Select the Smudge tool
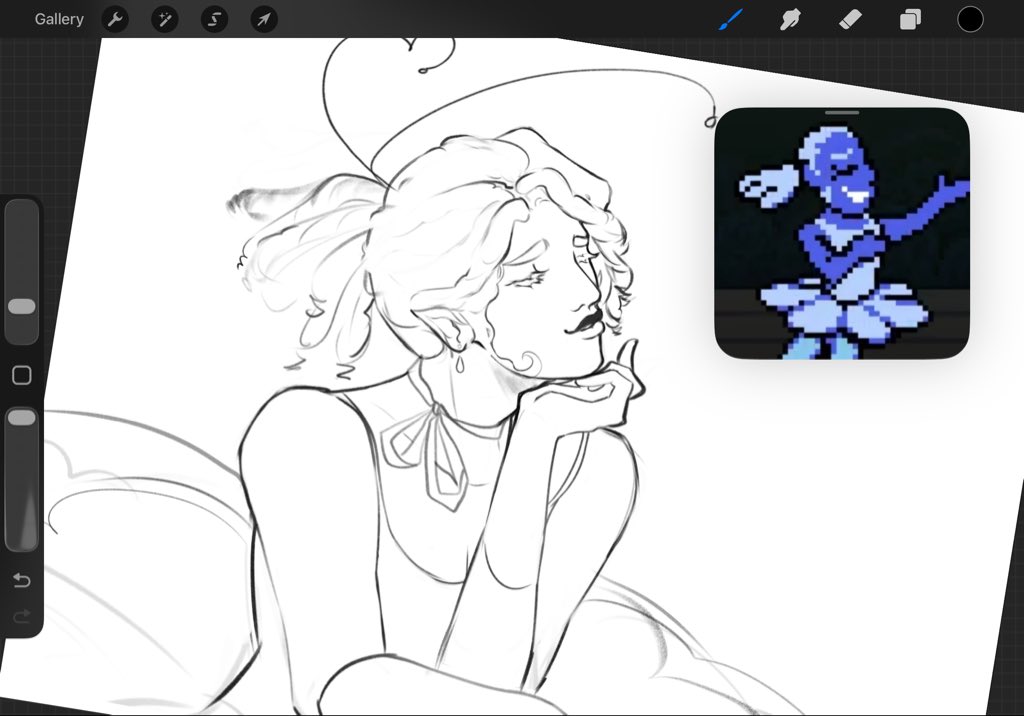 790,20
